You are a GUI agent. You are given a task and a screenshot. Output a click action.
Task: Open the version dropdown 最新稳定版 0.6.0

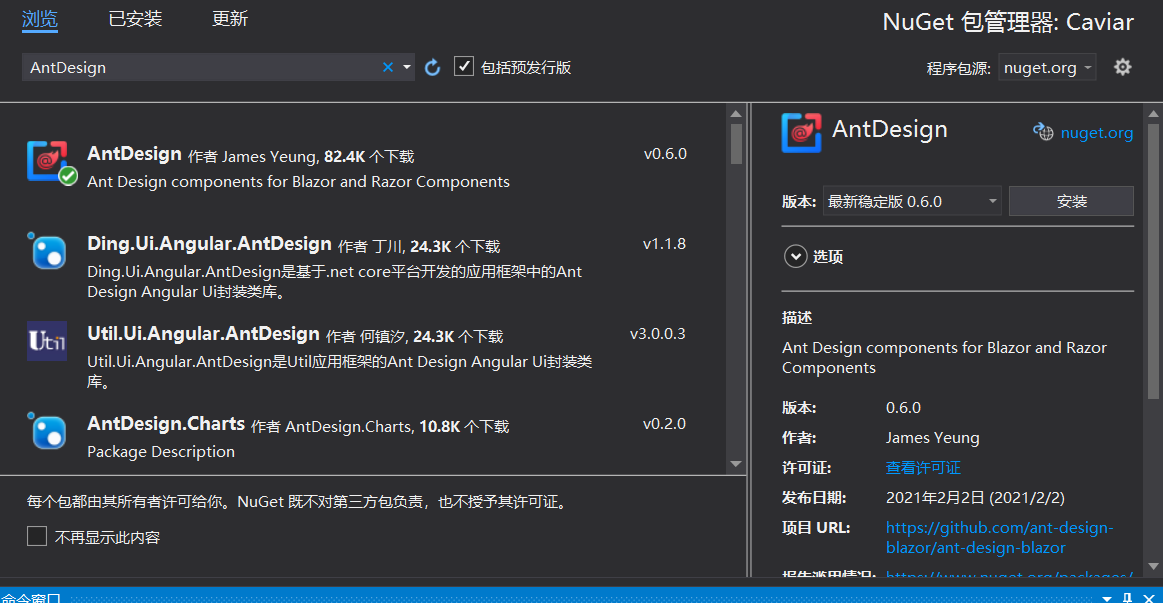912,201
